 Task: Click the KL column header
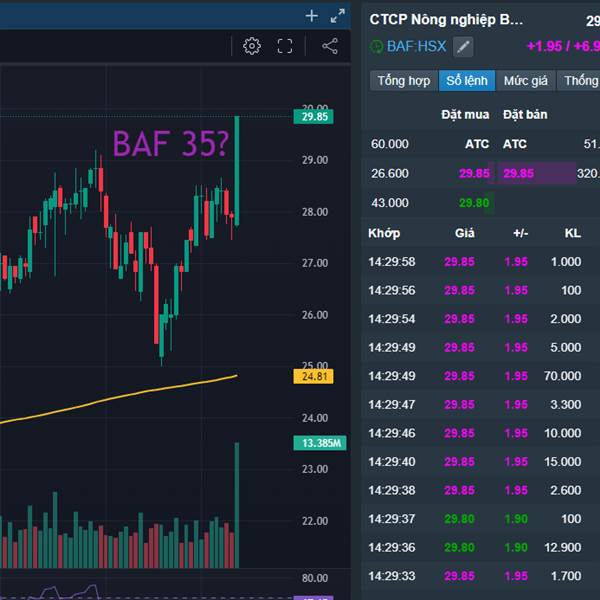(x=573, y=233)
